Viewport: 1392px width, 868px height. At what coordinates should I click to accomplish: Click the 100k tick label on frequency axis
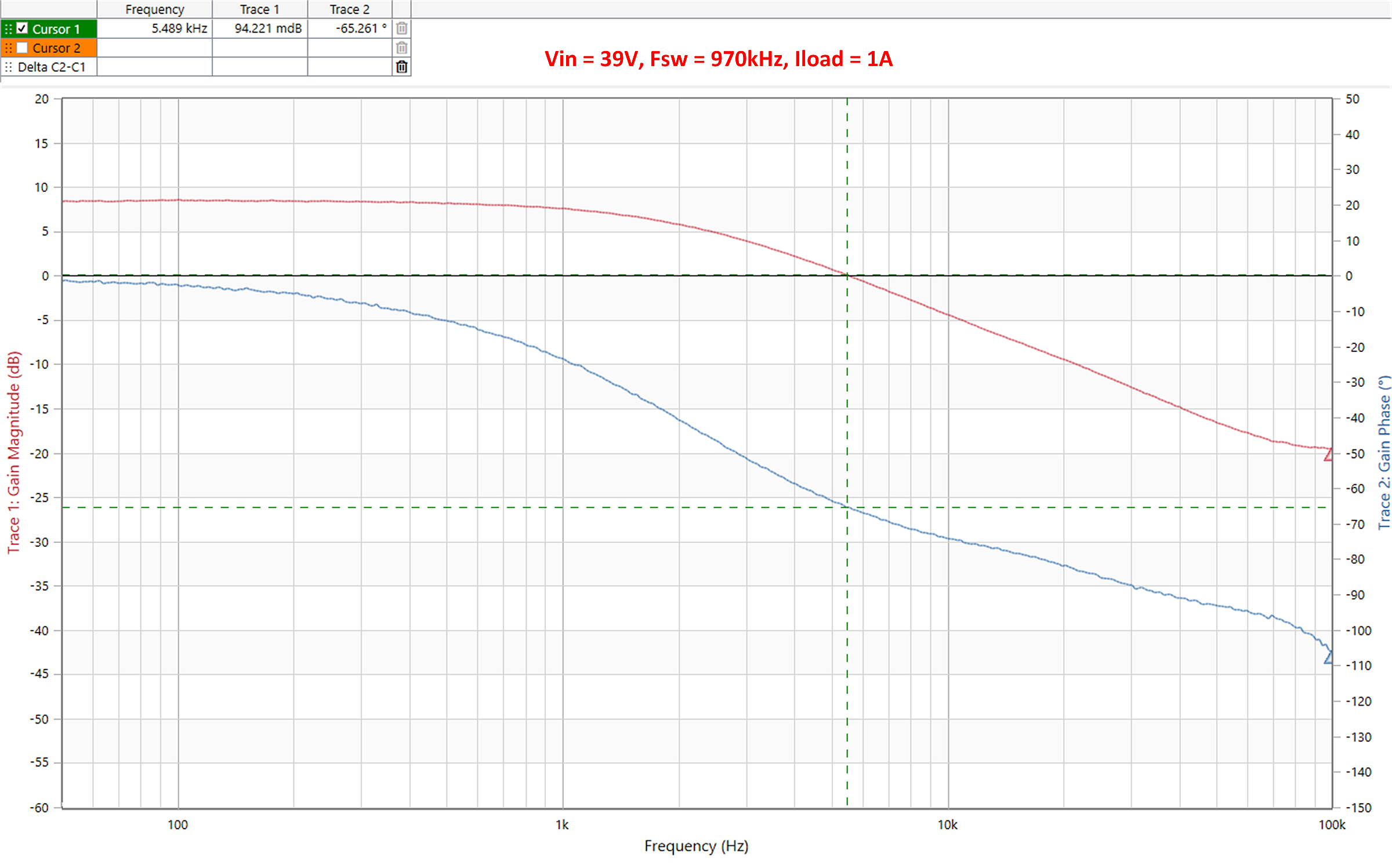tap(1332, 825)
